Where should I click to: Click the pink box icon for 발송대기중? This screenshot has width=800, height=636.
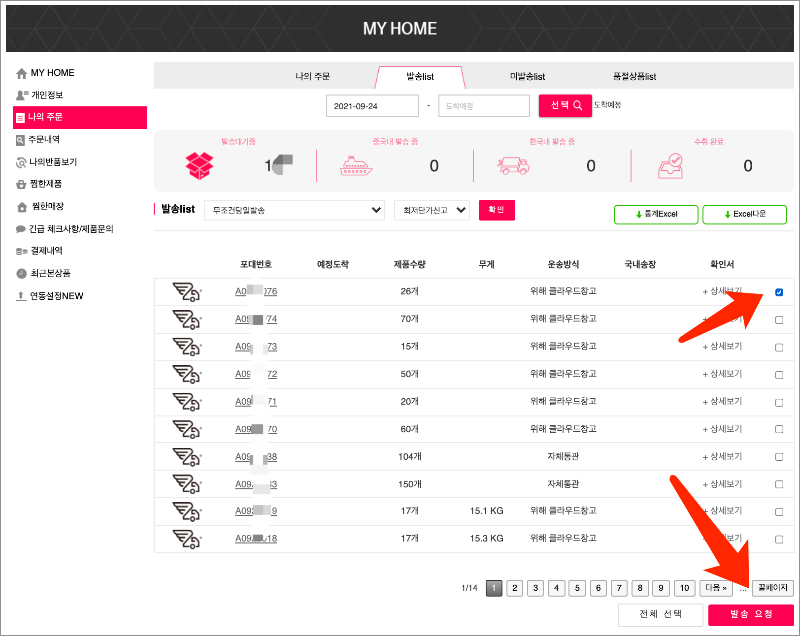pyautogui.click(x=200, y=165)
